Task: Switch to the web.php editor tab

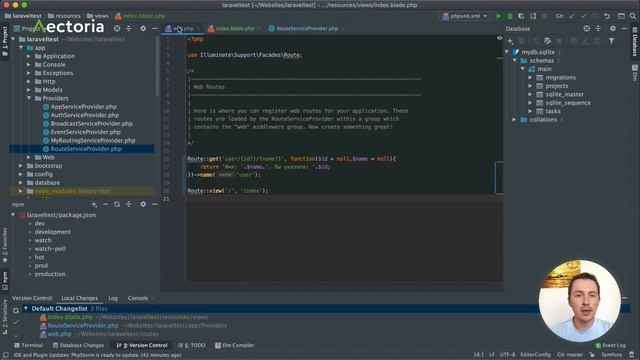Action: click(182, 29)
